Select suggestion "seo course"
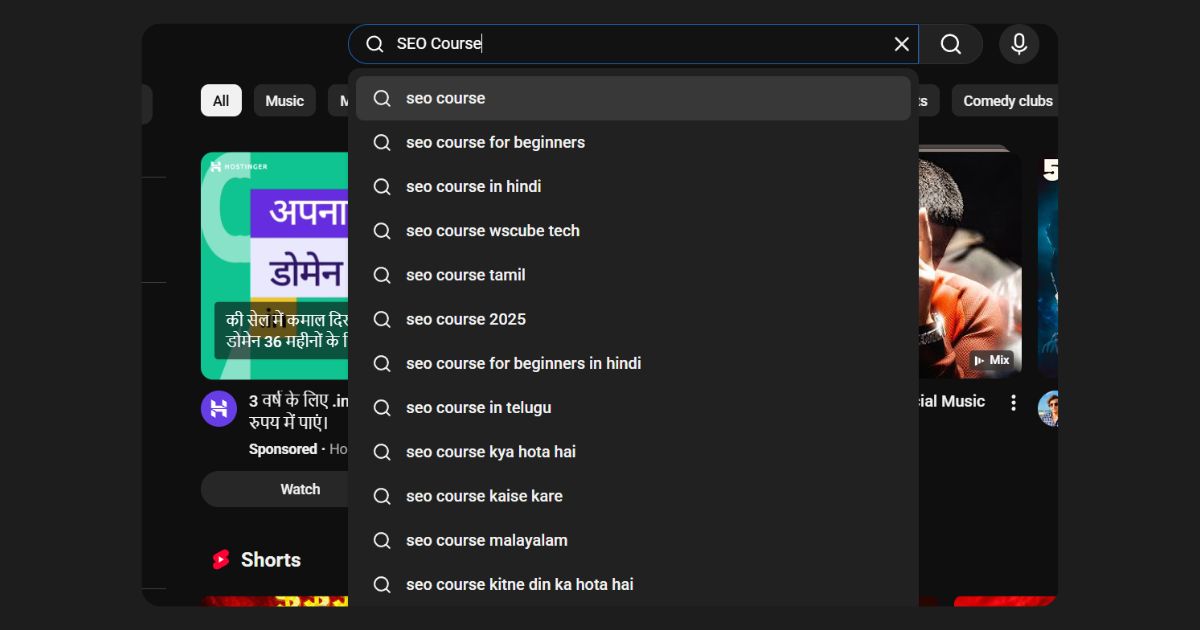1200x630 pixels. pyautogui.click(x=633, y=98)
